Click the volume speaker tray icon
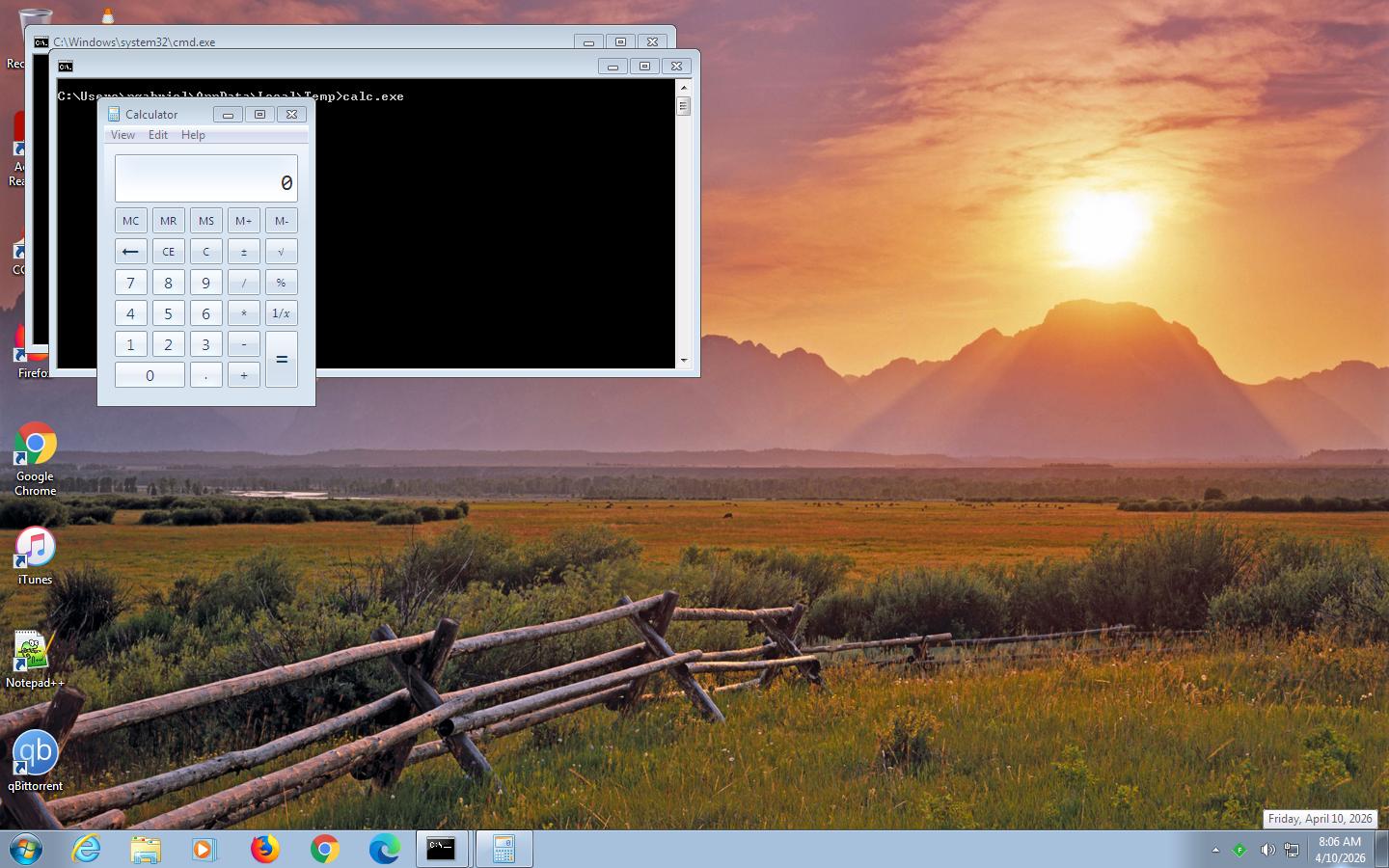The height and width of the screenshot is (868, 1389). tap(1266, 850)
